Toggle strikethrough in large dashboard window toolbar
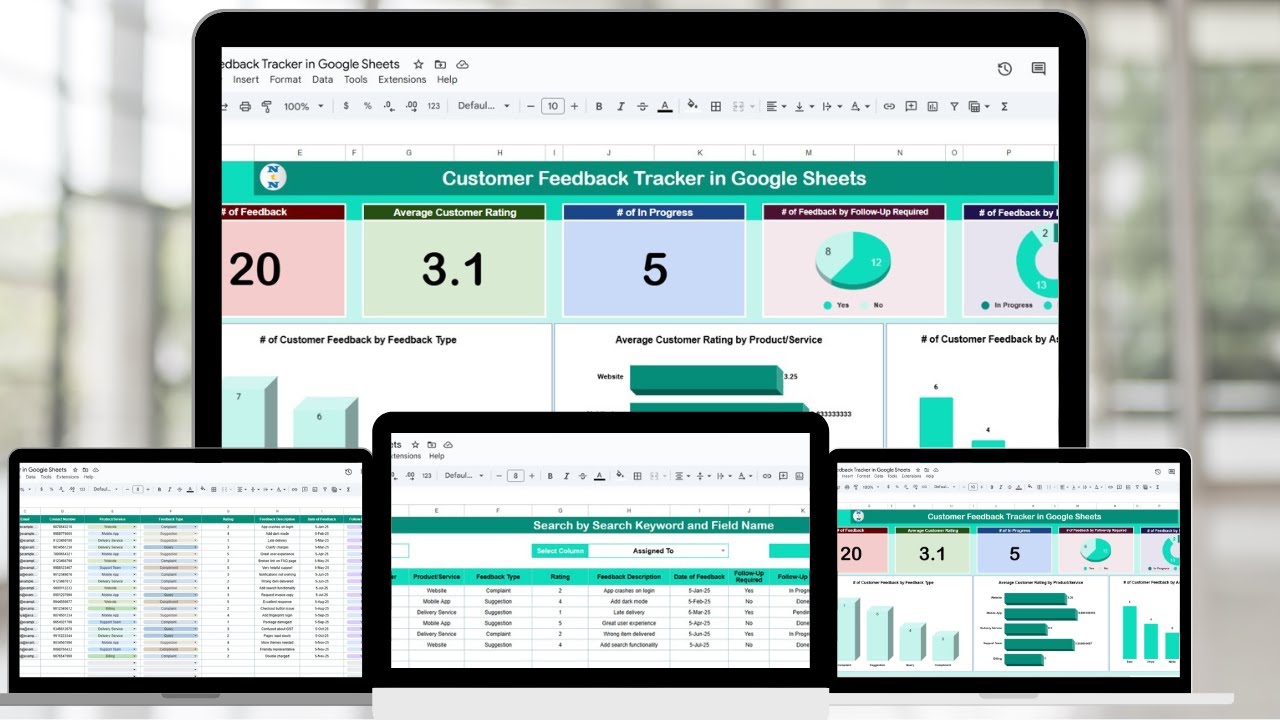The height and width of the screenshot is (720, 1280). (x=642, y=106)
